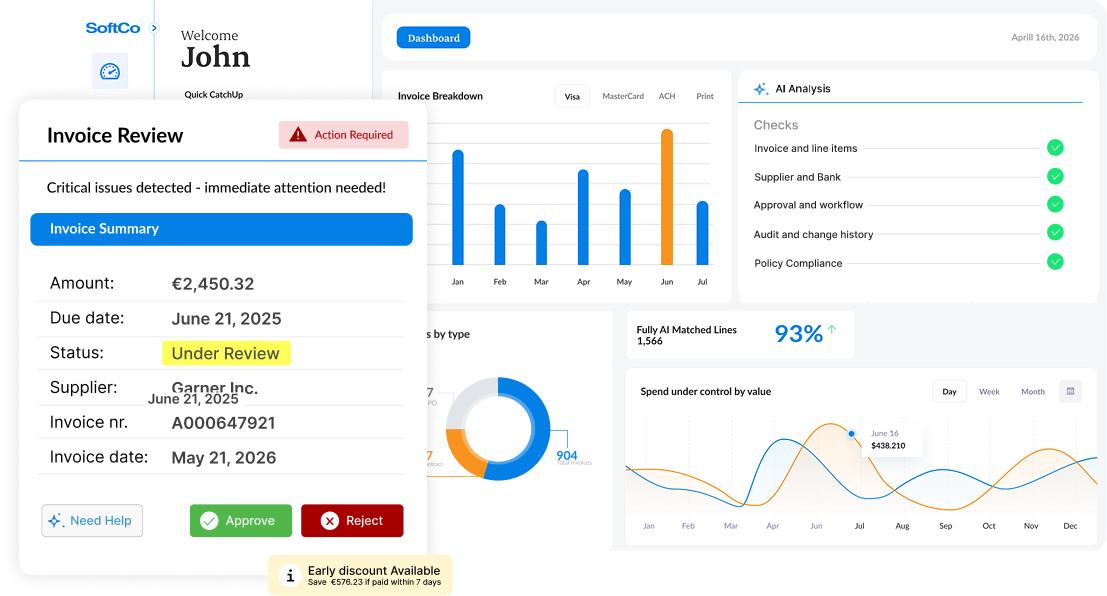Click the red warning triangle icon

298,134
